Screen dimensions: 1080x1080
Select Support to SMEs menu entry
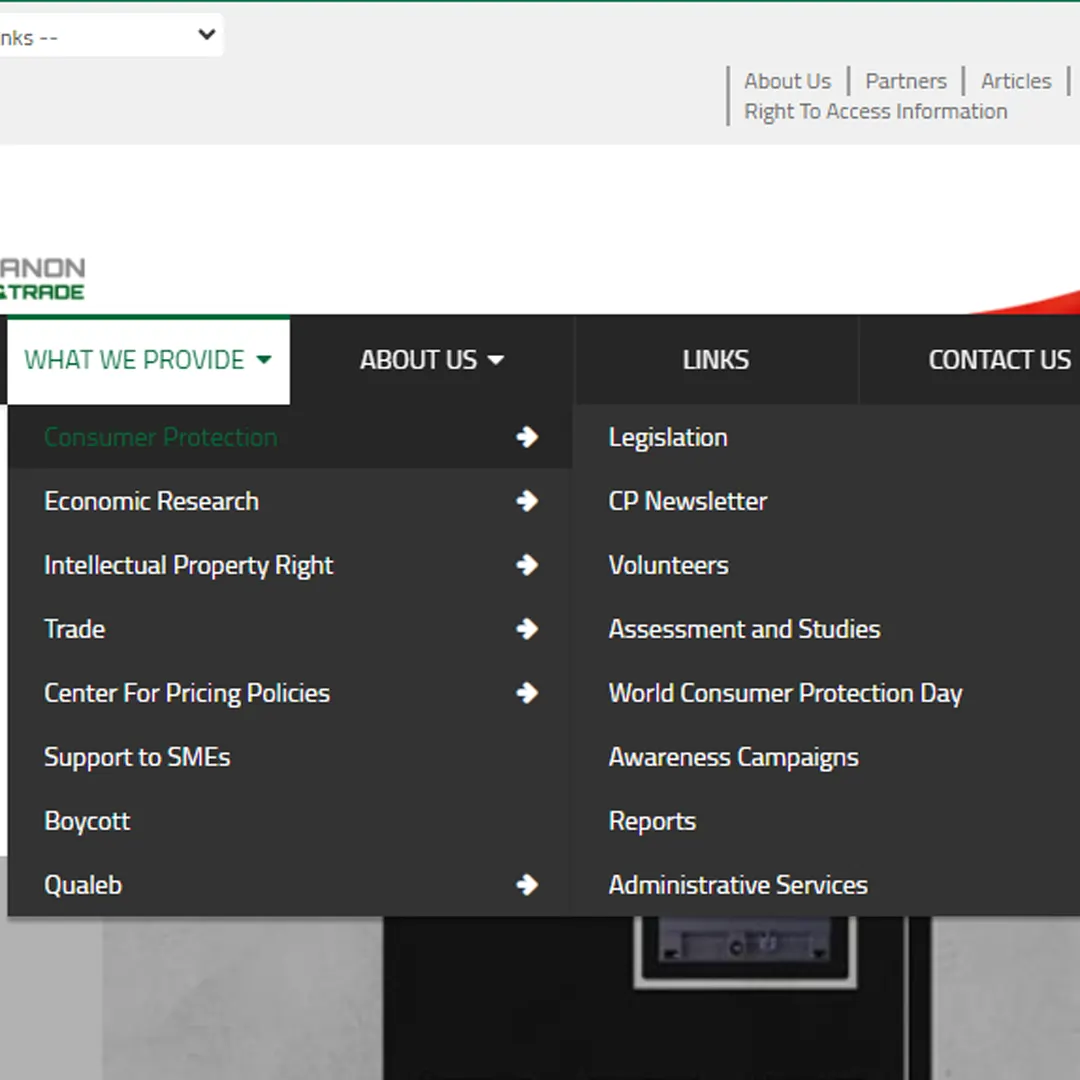click(x=137, y=757)
